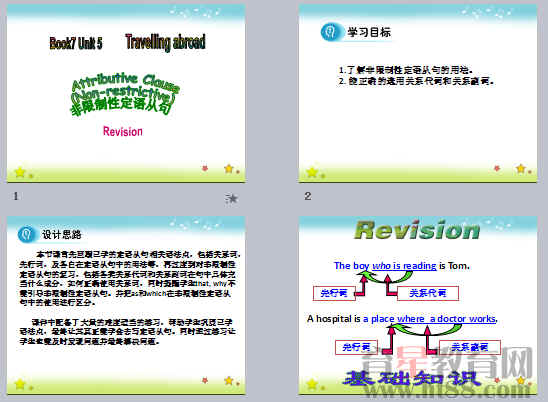Click the blue 基础知识 WordArt text

click(410, 379)
